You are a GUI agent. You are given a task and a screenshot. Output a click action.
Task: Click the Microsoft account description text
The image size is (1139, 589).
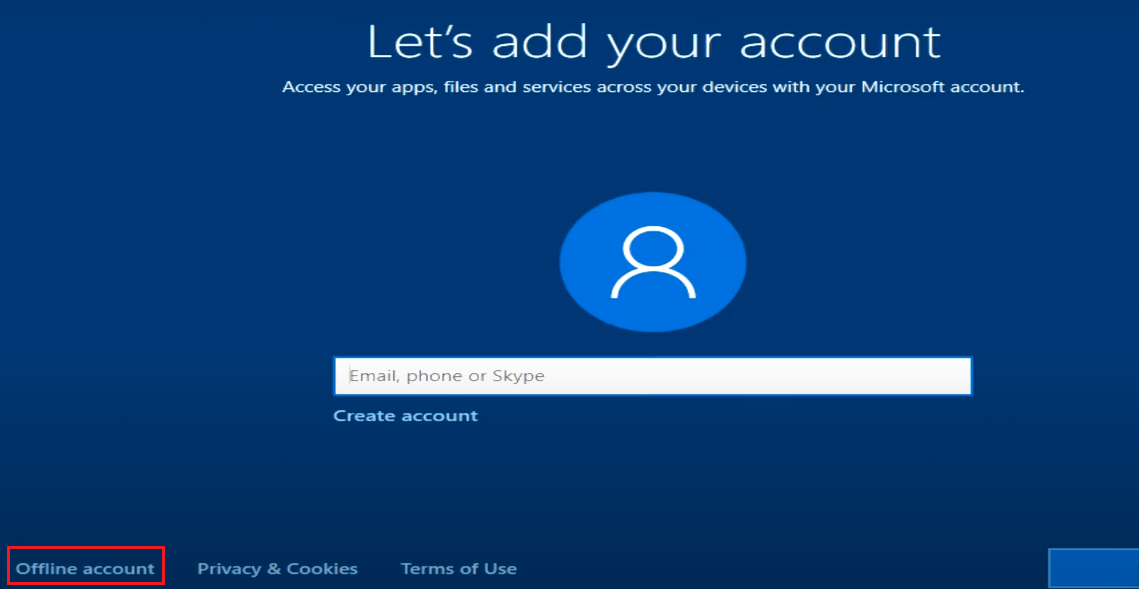(653, 87)
